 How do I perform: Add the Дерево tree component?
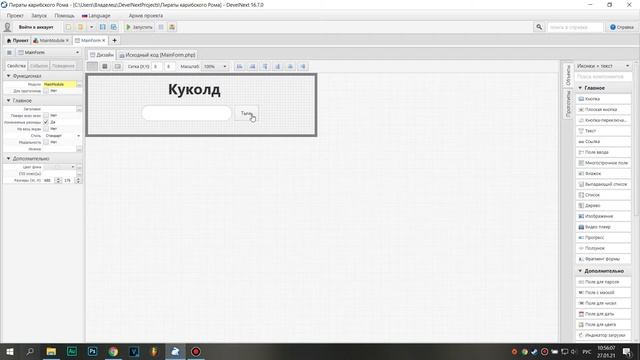603,205
